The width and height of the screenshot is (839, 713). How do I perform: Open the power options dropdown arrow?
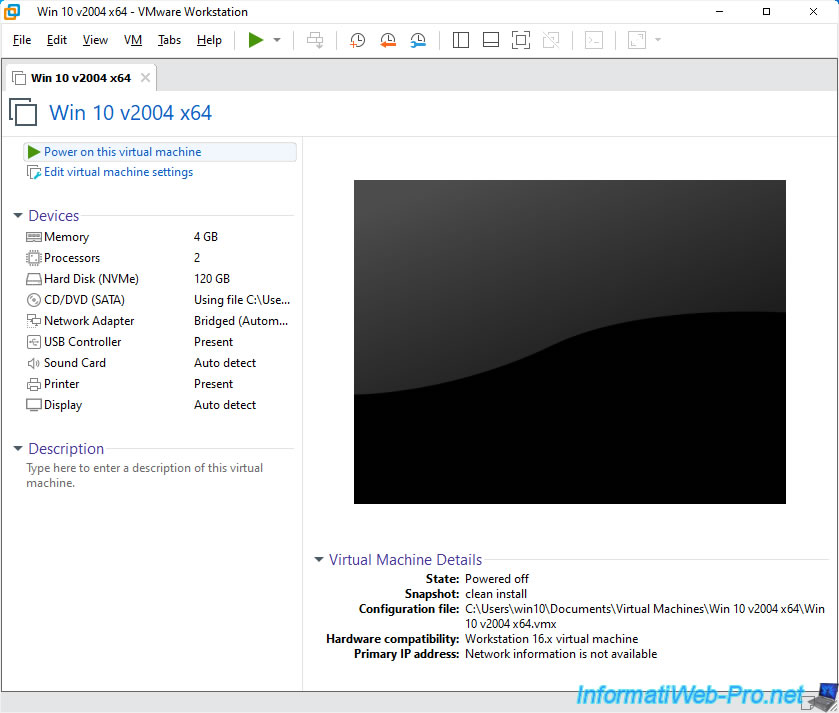coord(277,40)
